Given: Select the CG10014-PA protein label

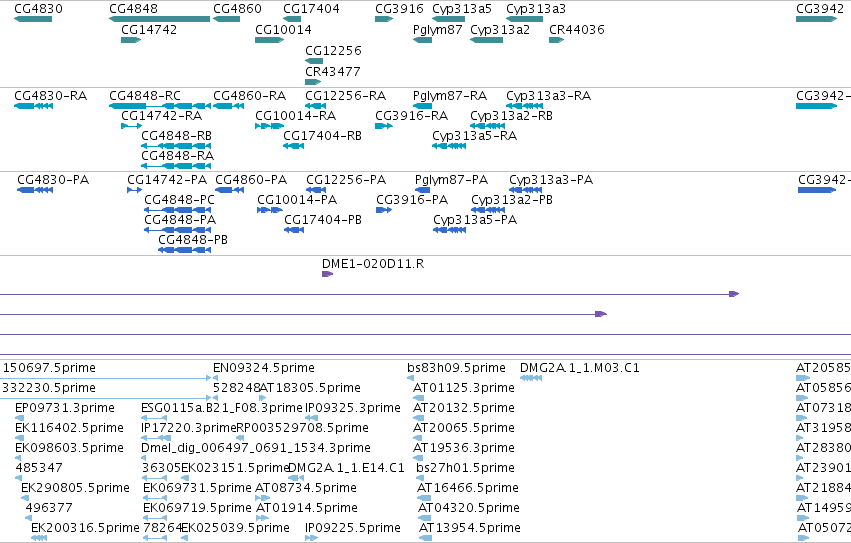Looking at the screenshot, I should click(297, 200).
